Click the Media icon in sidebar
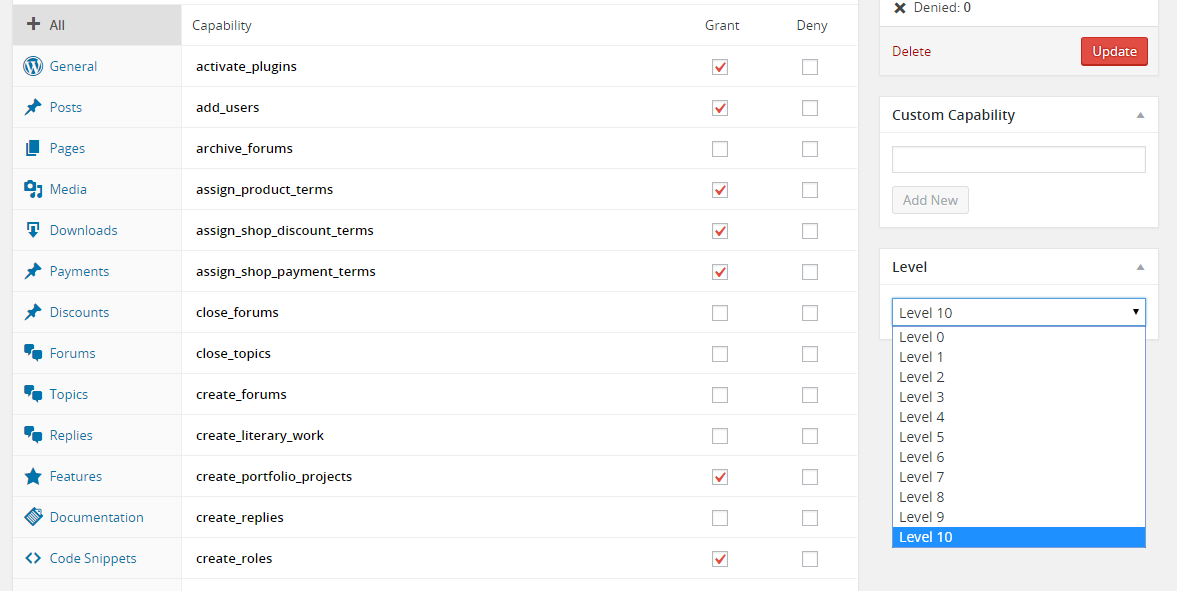Viewport: 1177px width, 591px height. [x=33, y=189]
